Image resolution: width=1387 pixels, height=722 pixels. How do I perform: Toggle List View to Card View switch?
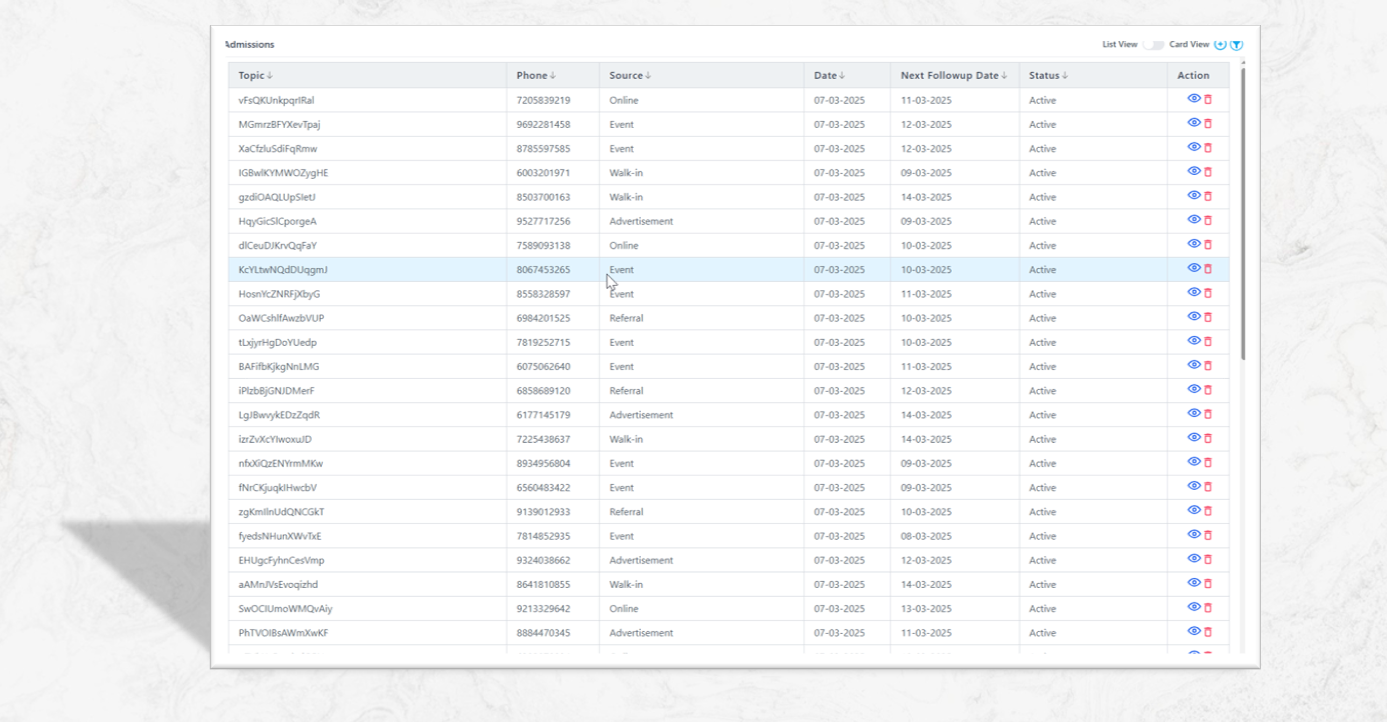coord(1153,45)
